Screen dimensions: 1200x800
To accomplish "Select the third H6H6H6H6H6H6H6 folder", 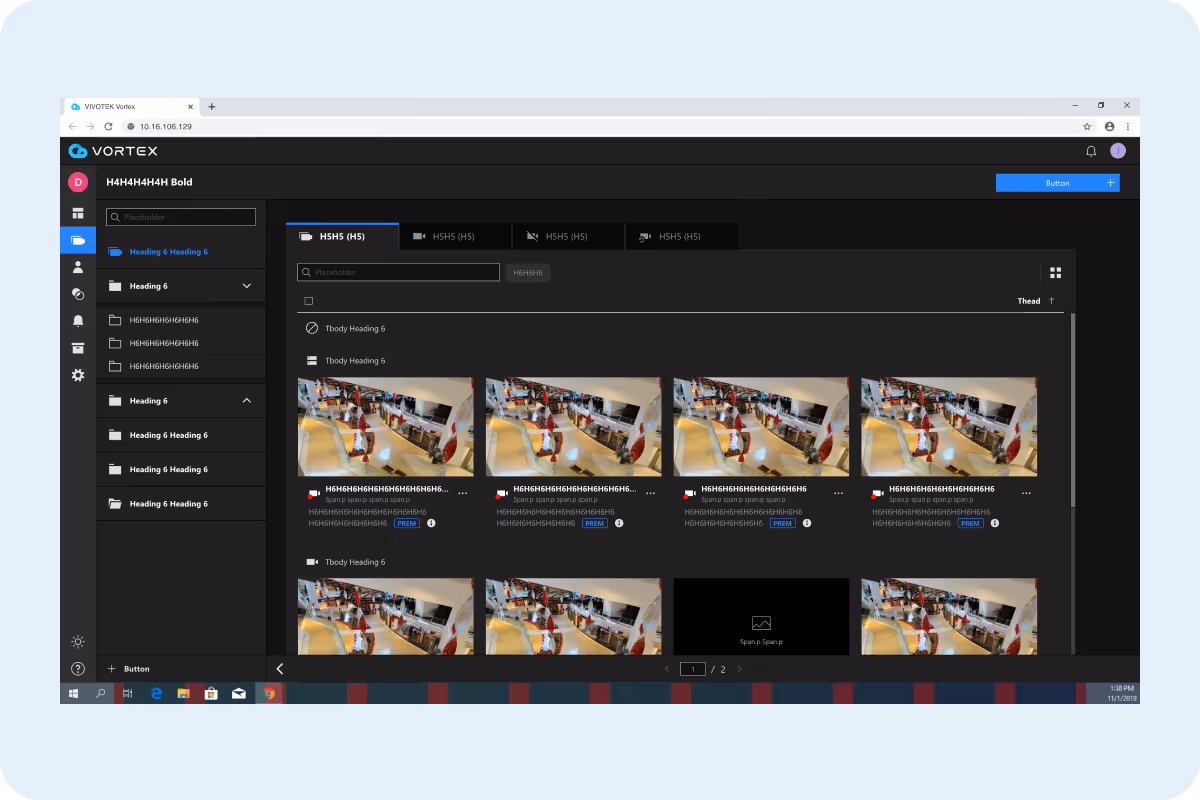I will coord(181,366).
